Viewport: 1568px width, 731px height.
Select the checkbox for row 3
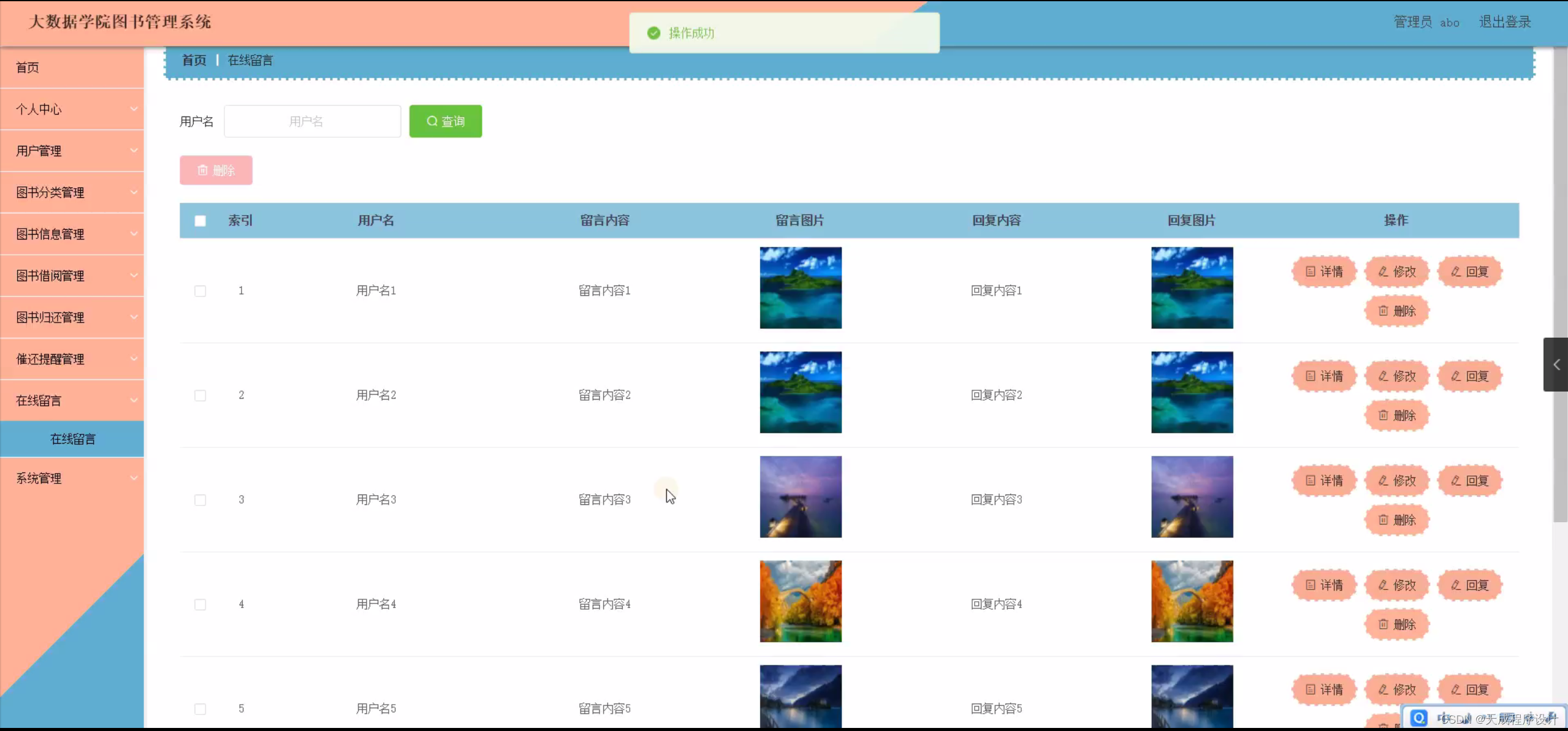tap(200, 500)
